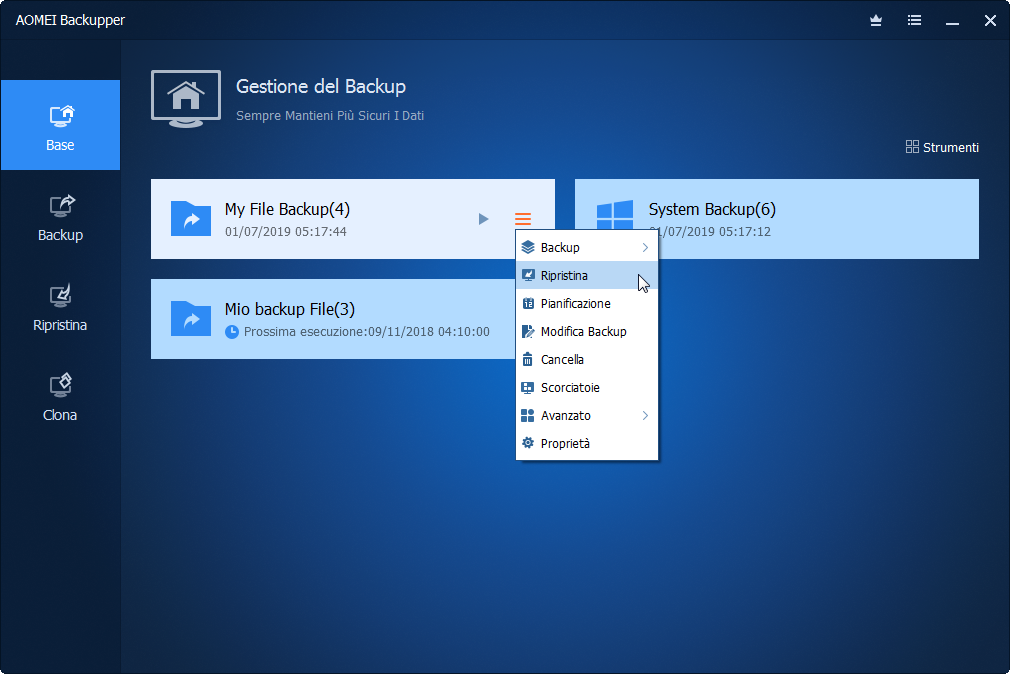Viewport: 1010px width, 674px height.
Task: Choose Pianificazione in the context menu
Action: [587, 303]
